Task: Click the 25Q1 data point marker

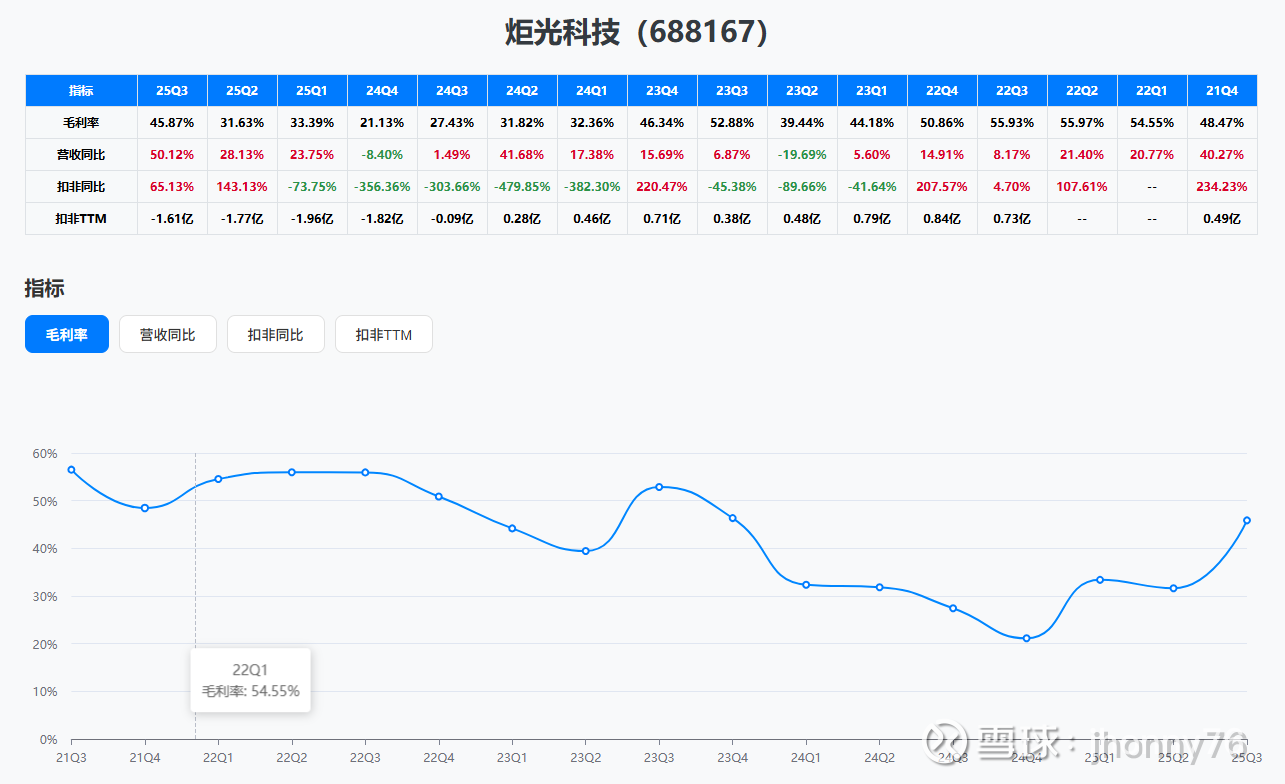Action: [1100, 580]
